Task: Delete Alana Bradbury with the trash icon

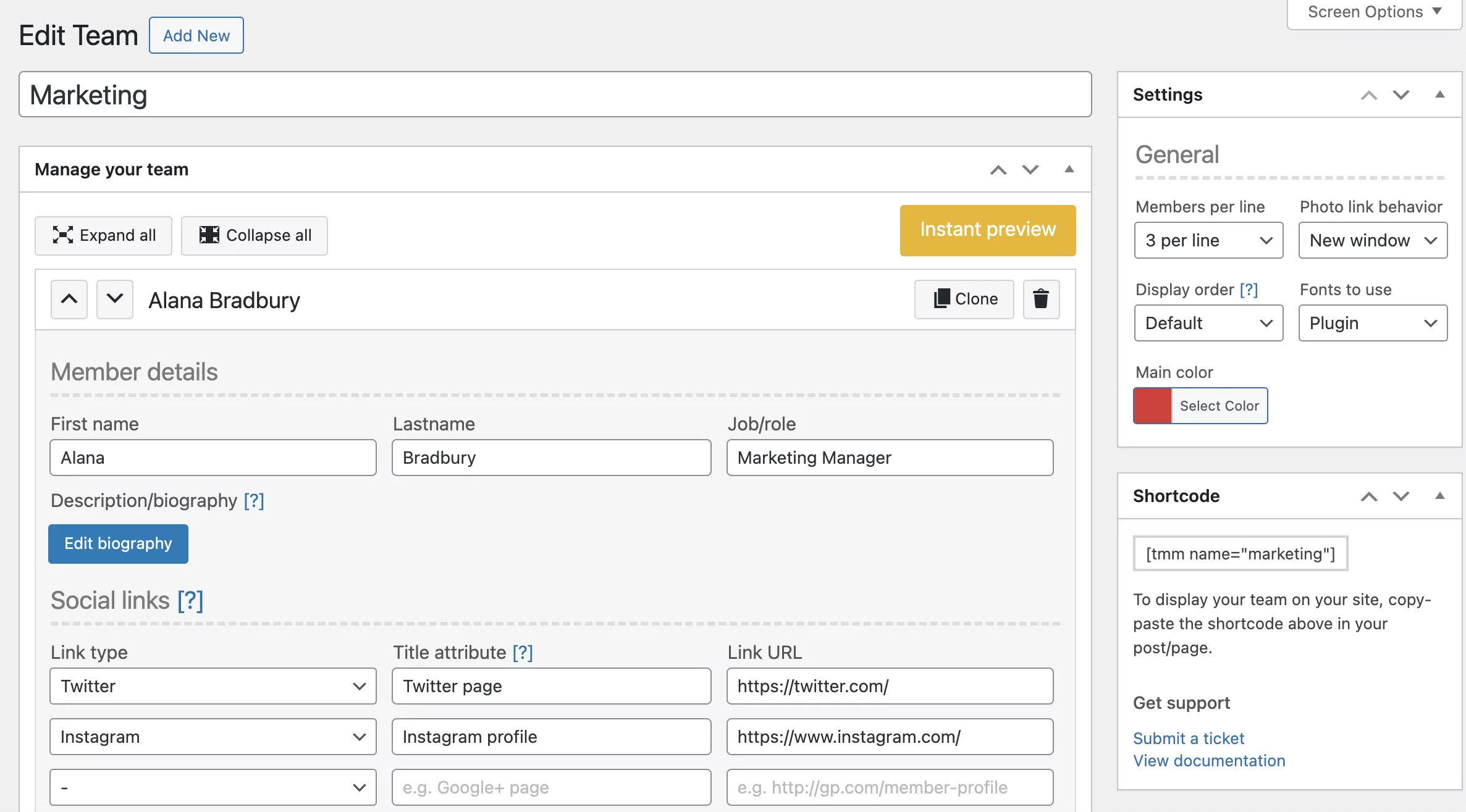Action: pos(1041,299)
